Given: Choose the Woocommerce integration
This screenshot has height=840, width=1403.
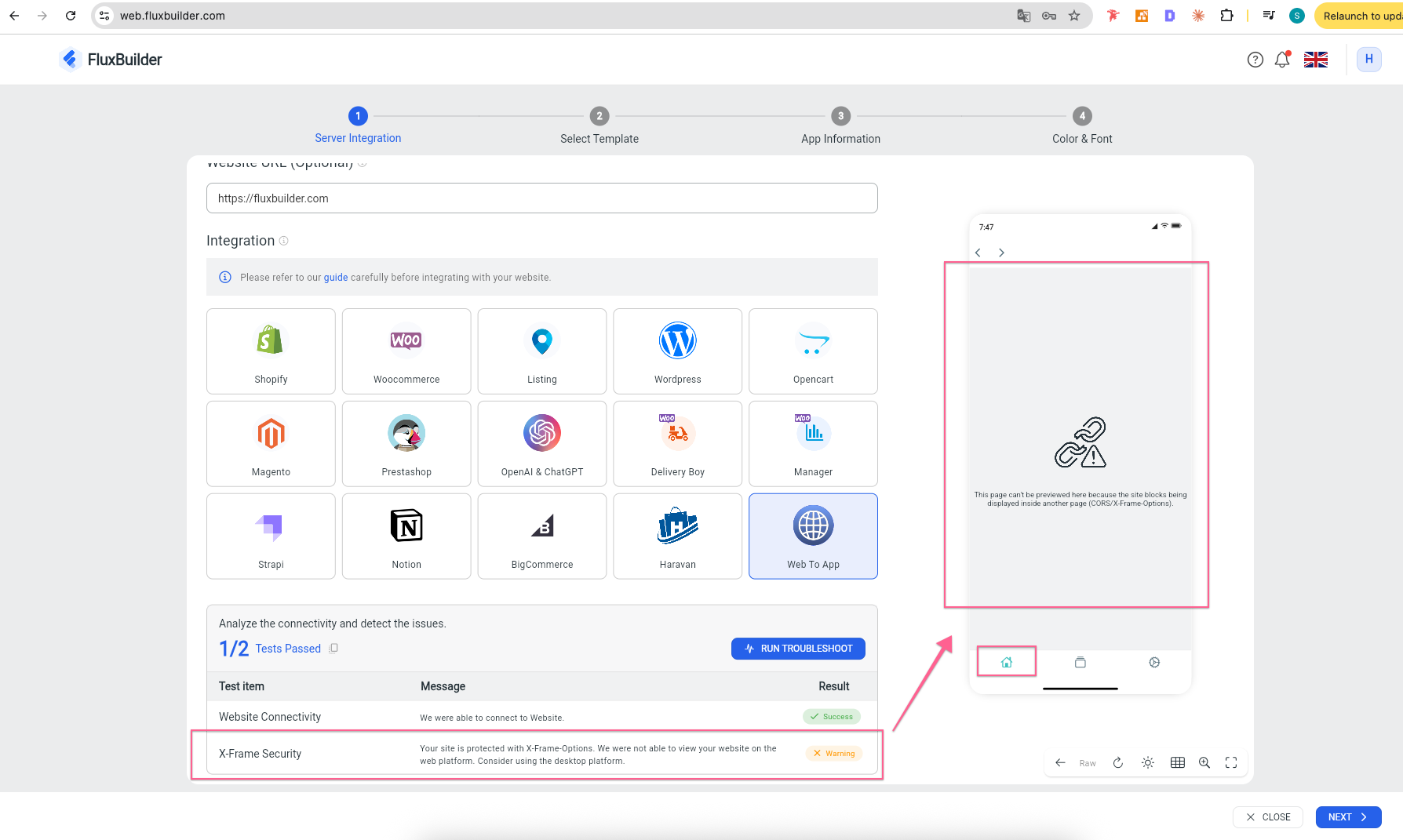Looking at the screenshot, I should pos(406,351).
